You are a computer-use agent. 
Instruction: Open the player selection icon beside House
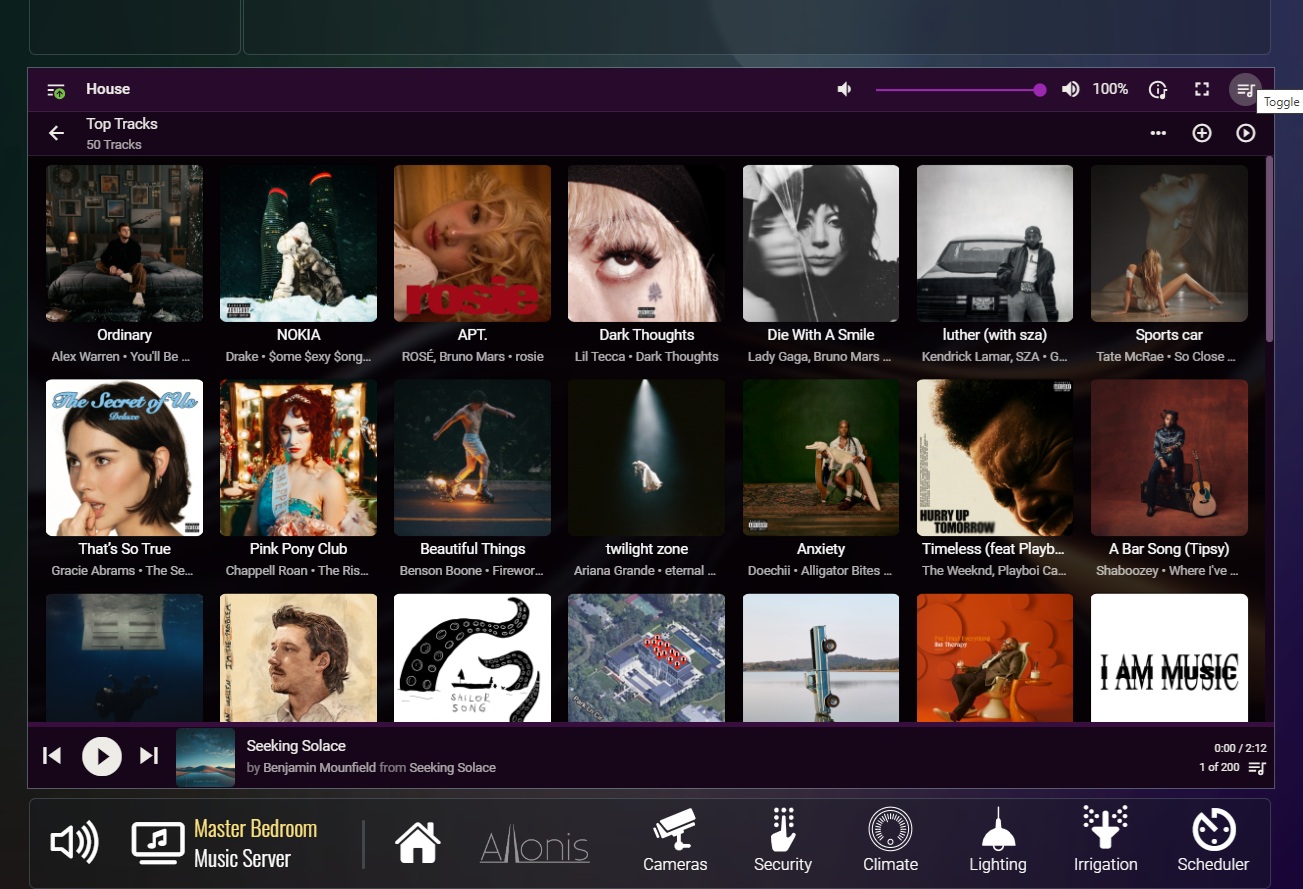tap(56, 90)
